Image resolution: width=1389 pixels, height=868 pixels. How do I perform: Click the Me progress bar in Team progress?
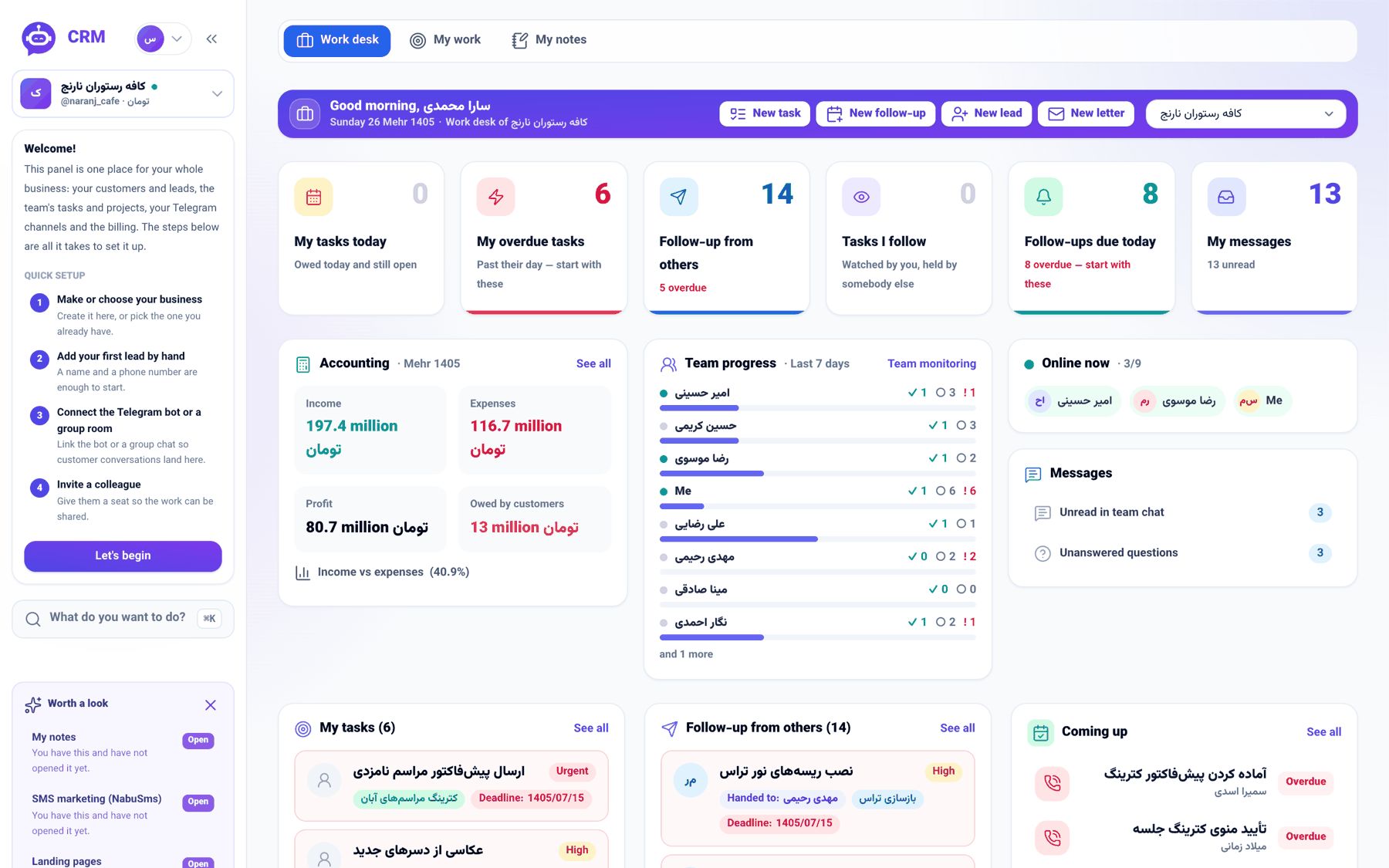[817, 506]
